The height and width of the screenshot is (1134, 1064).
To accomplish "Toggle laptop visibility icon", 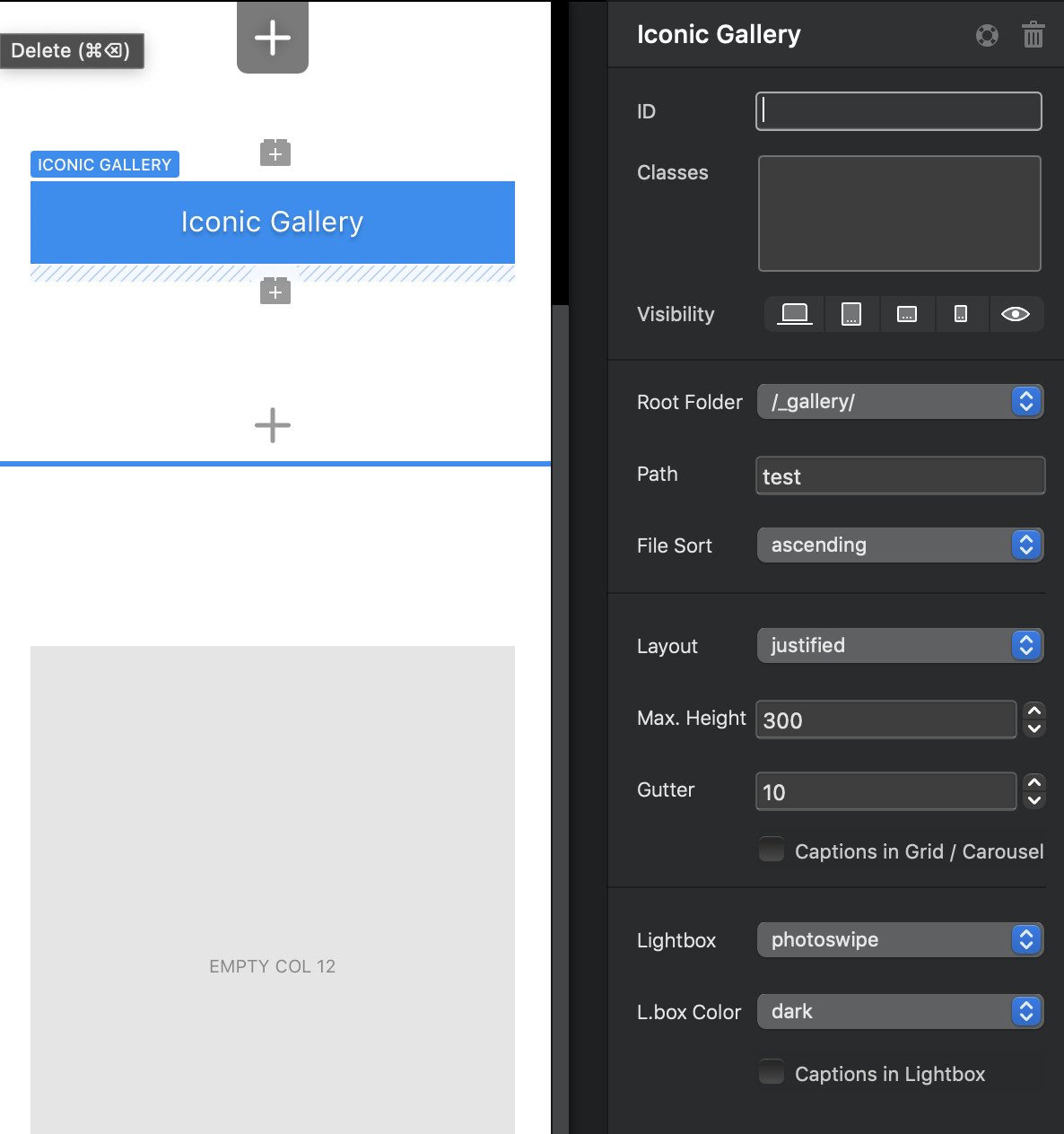I will point(795,314).
